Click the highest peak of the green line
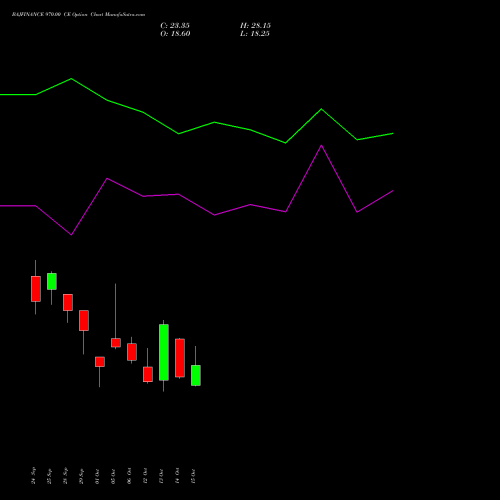500x500 pixels. click(x=71, y=79)
